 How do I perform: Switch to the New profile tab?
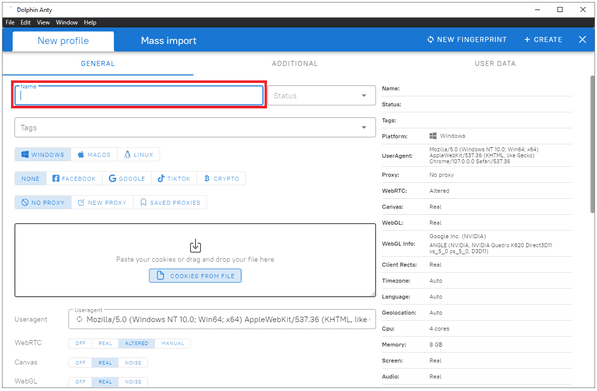coord(63,41)
